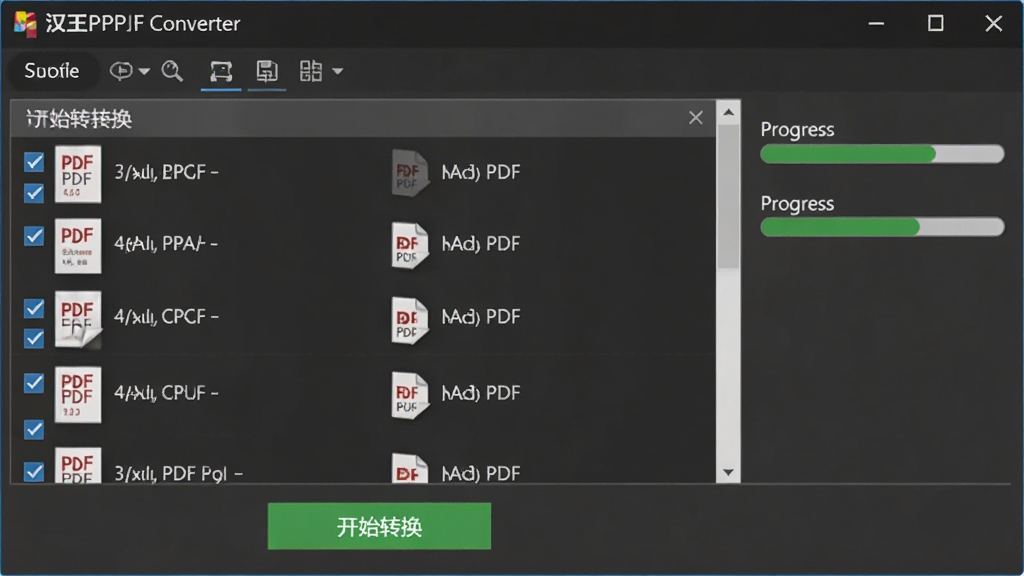Select the file name text PDF Pgl

tap(178, 473)
